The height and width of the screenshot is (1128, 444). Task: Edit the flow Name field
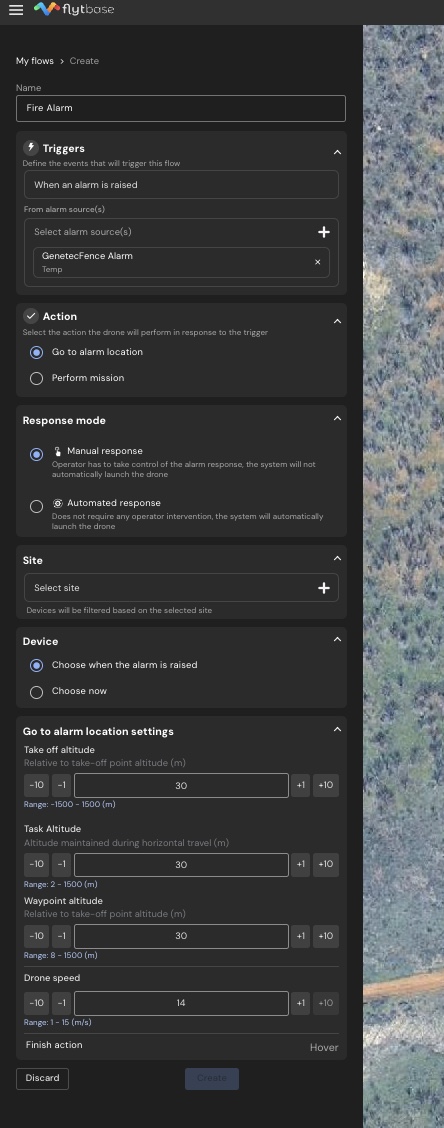pos(181,109)
